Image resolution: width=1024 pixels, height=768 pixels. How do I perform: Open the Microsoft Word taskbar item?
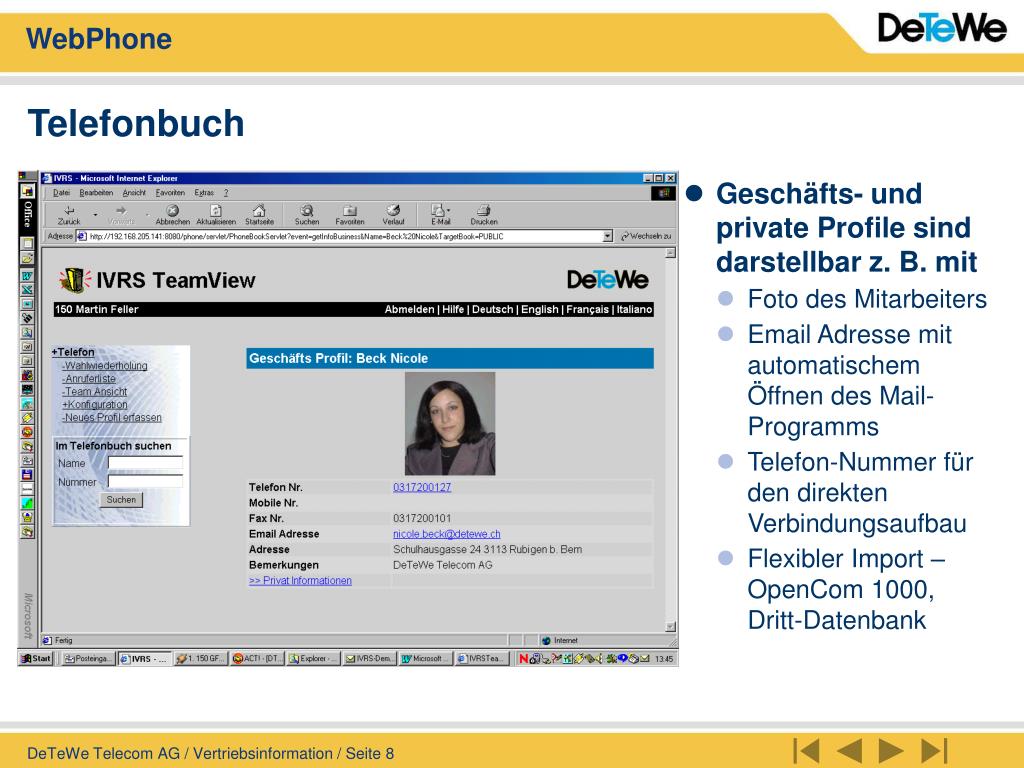426,658
